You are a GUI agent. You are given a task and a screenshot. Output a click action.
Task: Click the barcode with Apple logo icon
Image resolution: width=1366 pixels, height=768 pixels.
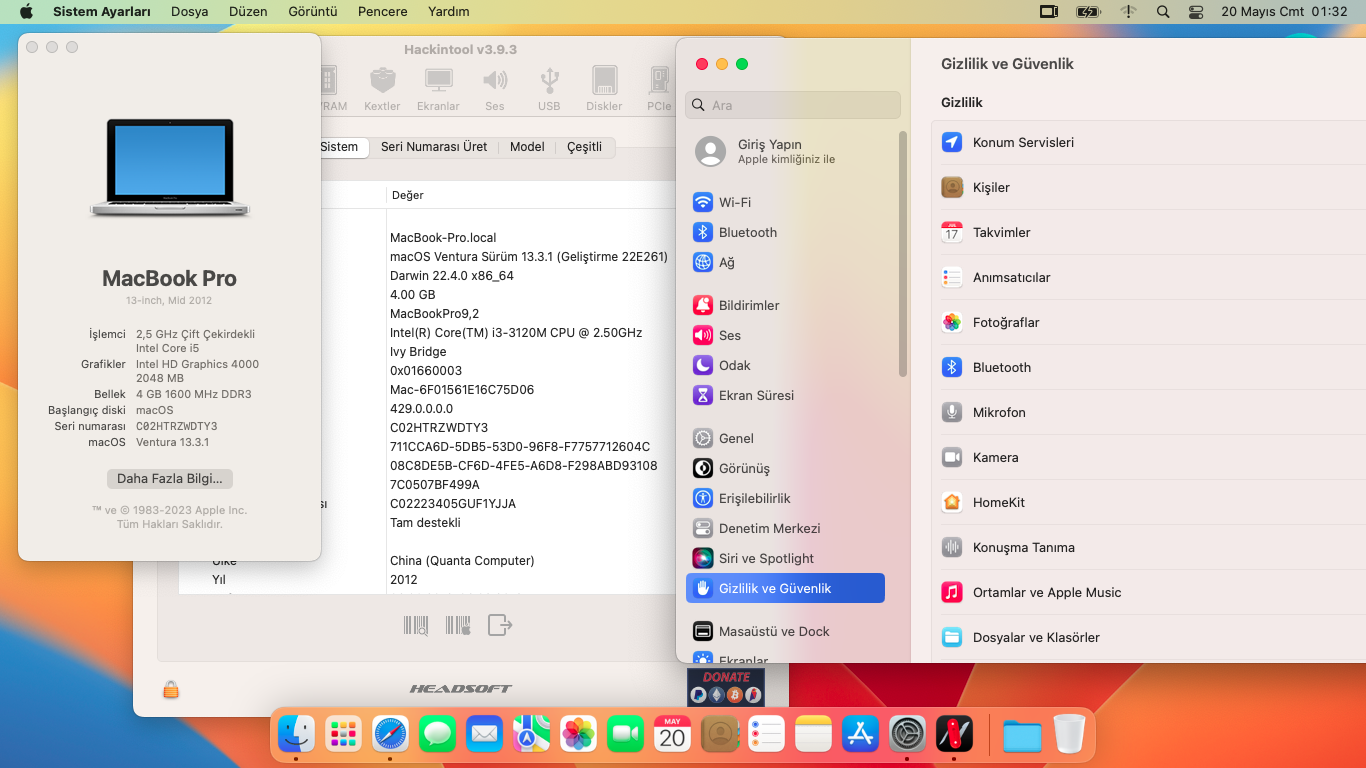pos(458,626)
